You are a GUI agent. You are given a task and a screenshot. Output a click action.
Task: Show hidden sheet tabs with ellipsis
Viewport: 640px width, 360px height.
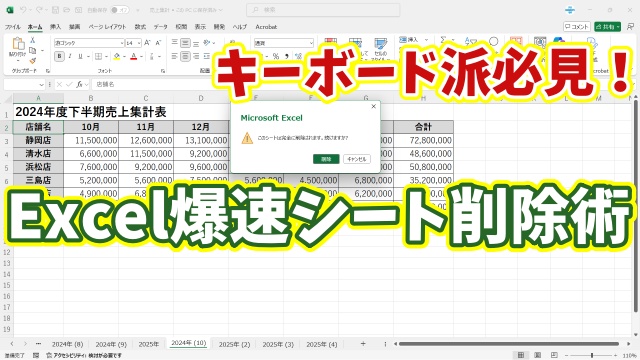(x=38, y=344)
